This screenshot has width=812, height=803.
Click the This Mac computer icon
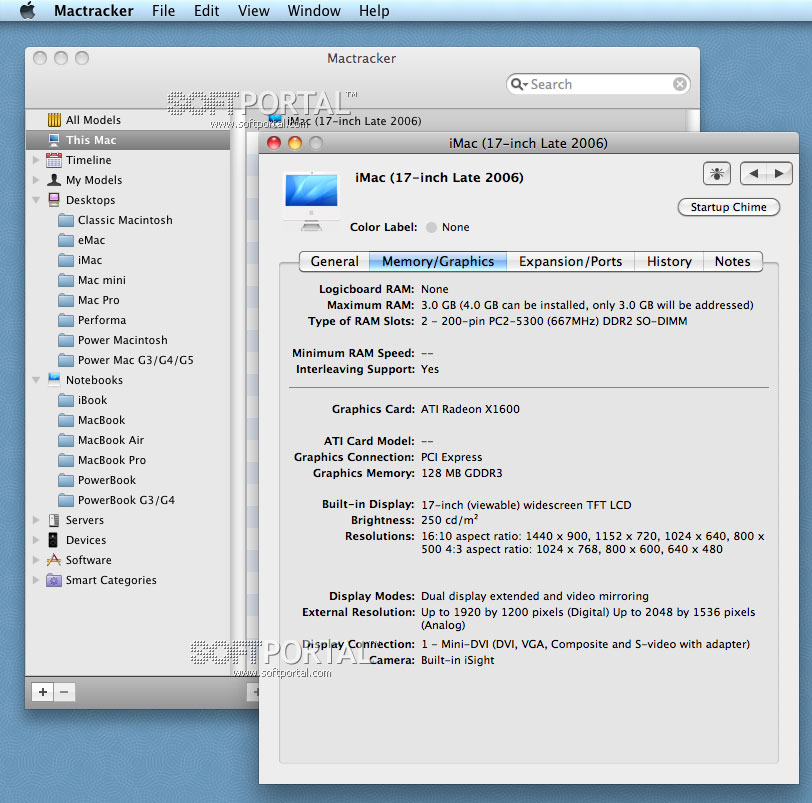click(x=54, y=140)
